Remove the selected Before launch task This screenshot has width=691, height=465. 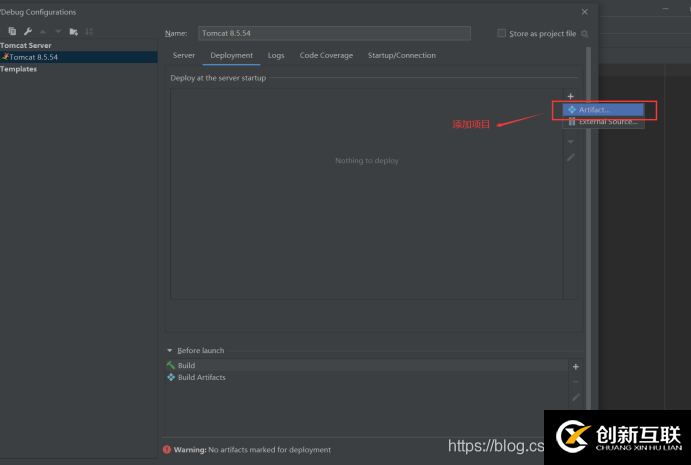(576, 382)
